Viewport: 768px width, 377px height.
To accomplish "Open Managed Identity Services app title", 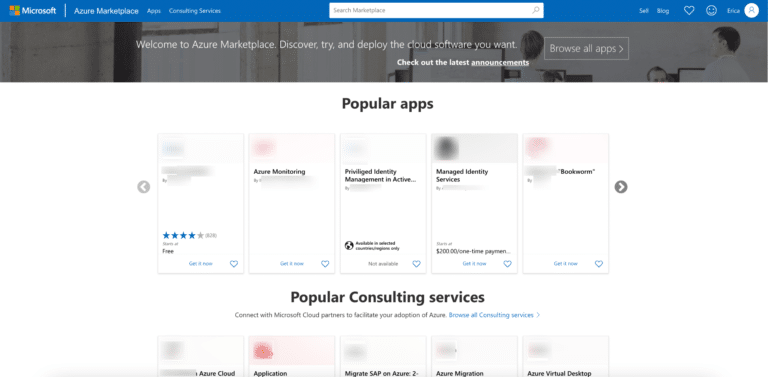I will pos(462,176).
